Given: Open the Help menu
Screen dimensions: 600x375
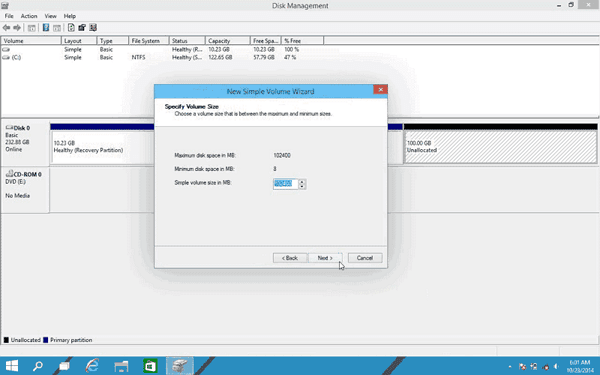Looking at the screenshot, I should pos(70,16).
